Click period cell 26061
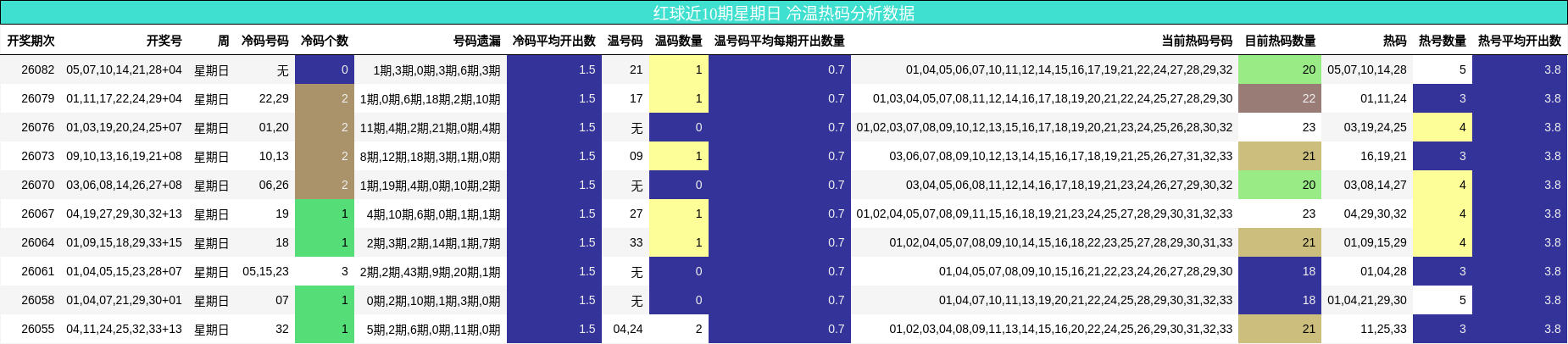Viewport: 1568px width, 344px height. click(x=38, y=271)
